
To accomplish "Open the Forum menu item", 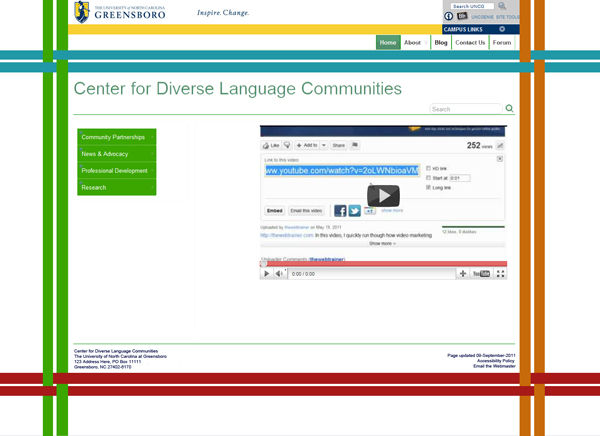I will point(502,42).
